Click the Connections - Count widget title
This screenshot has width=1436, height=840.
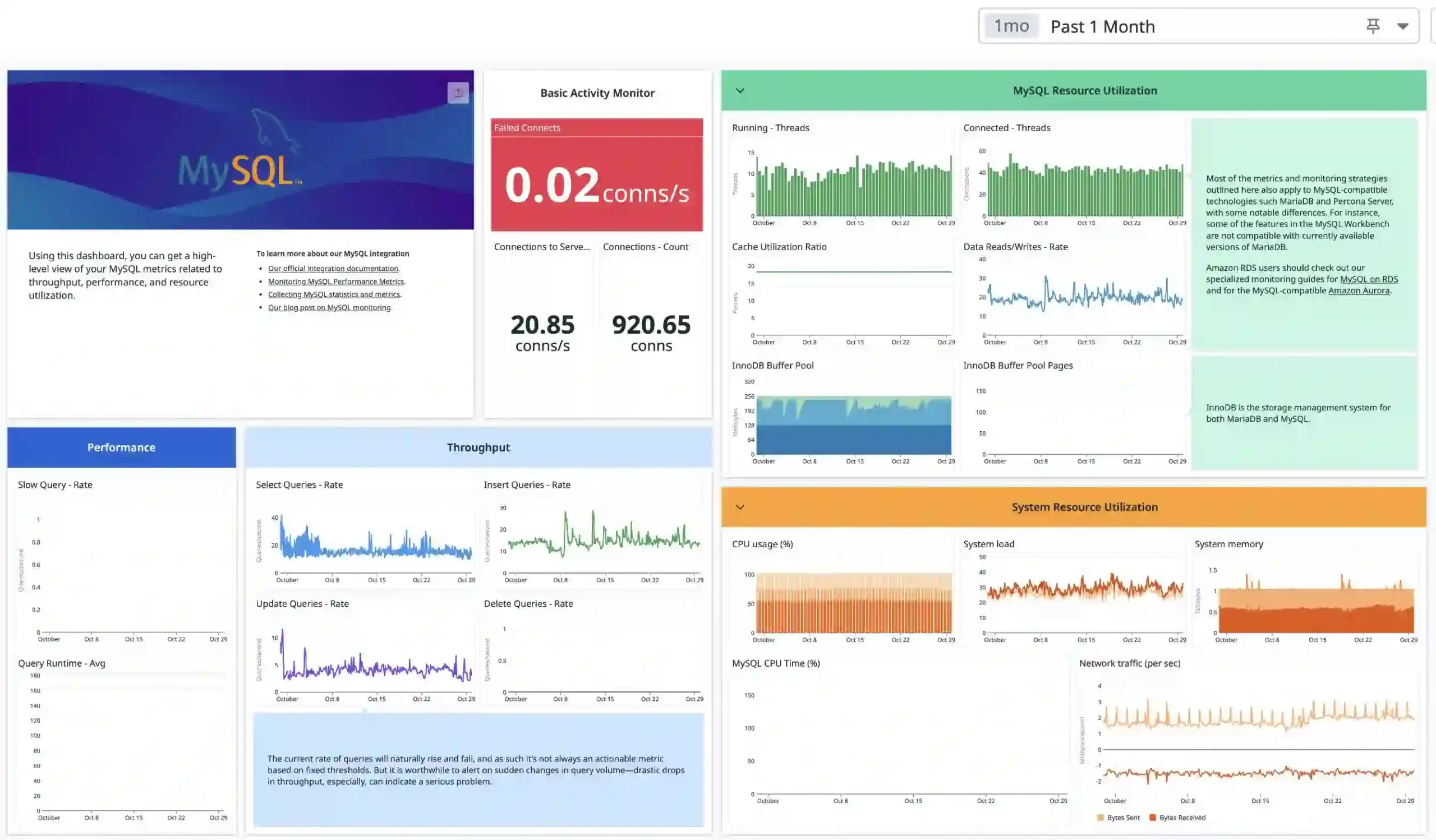646,247
